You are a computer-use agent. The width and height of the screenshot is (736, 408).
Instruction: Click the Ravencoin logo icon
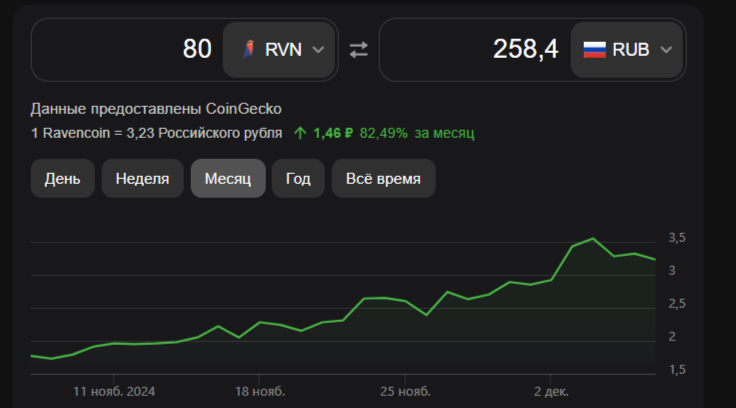(x=249, y=49)
